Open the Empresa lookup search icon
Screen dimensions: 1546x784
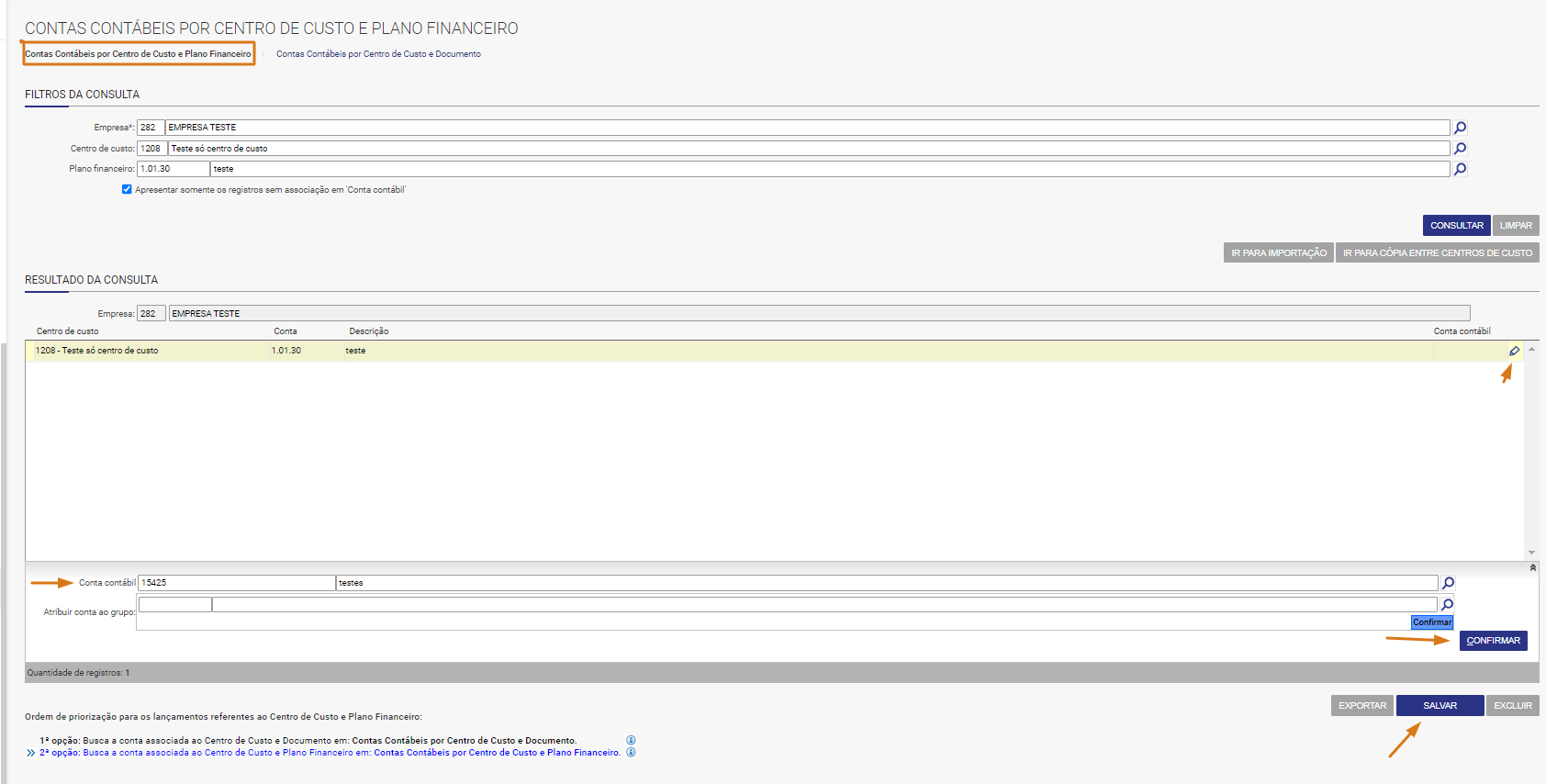1460,128
